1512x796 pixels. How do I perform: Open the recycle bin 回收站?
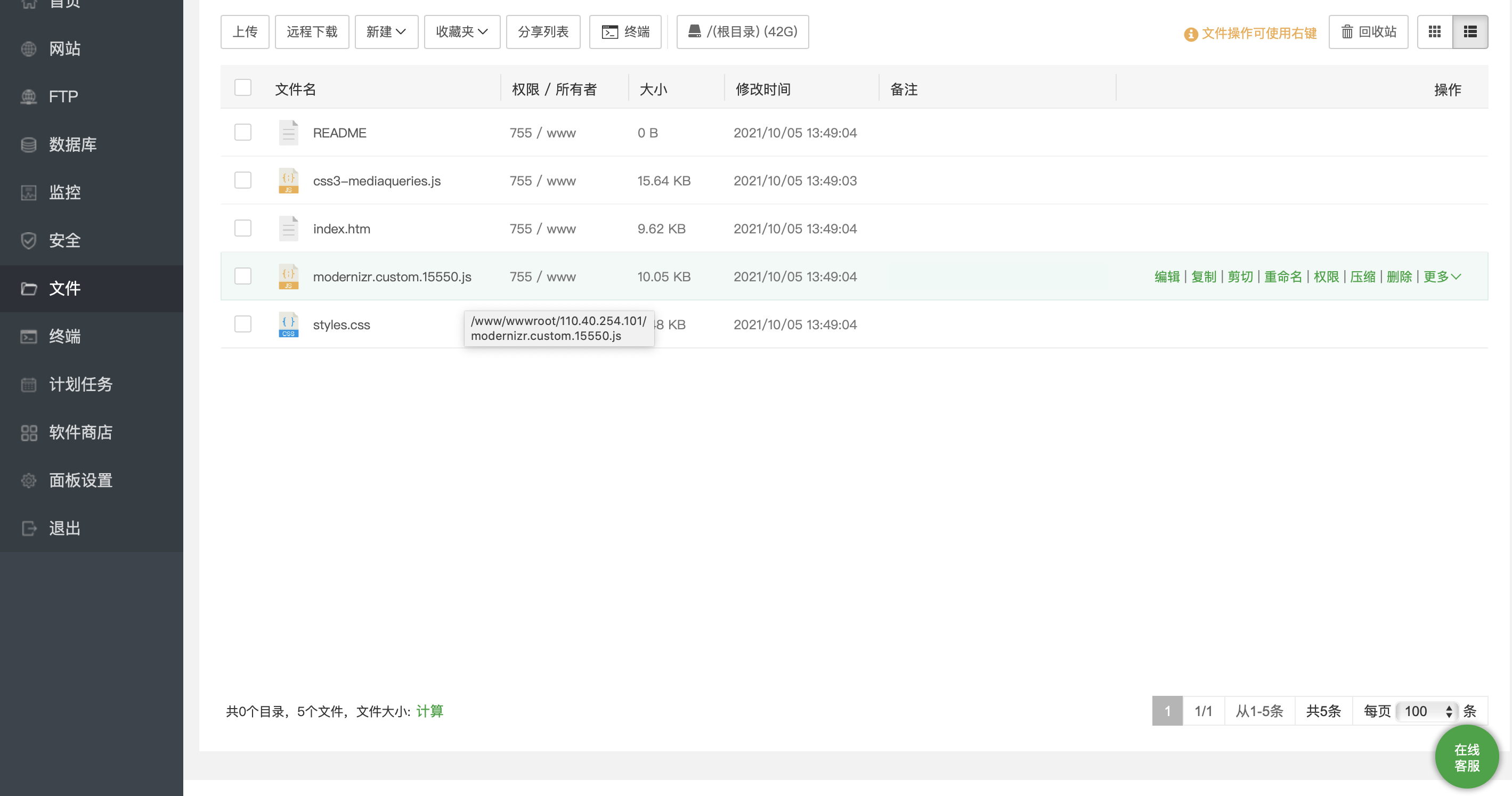[1368, 31]
